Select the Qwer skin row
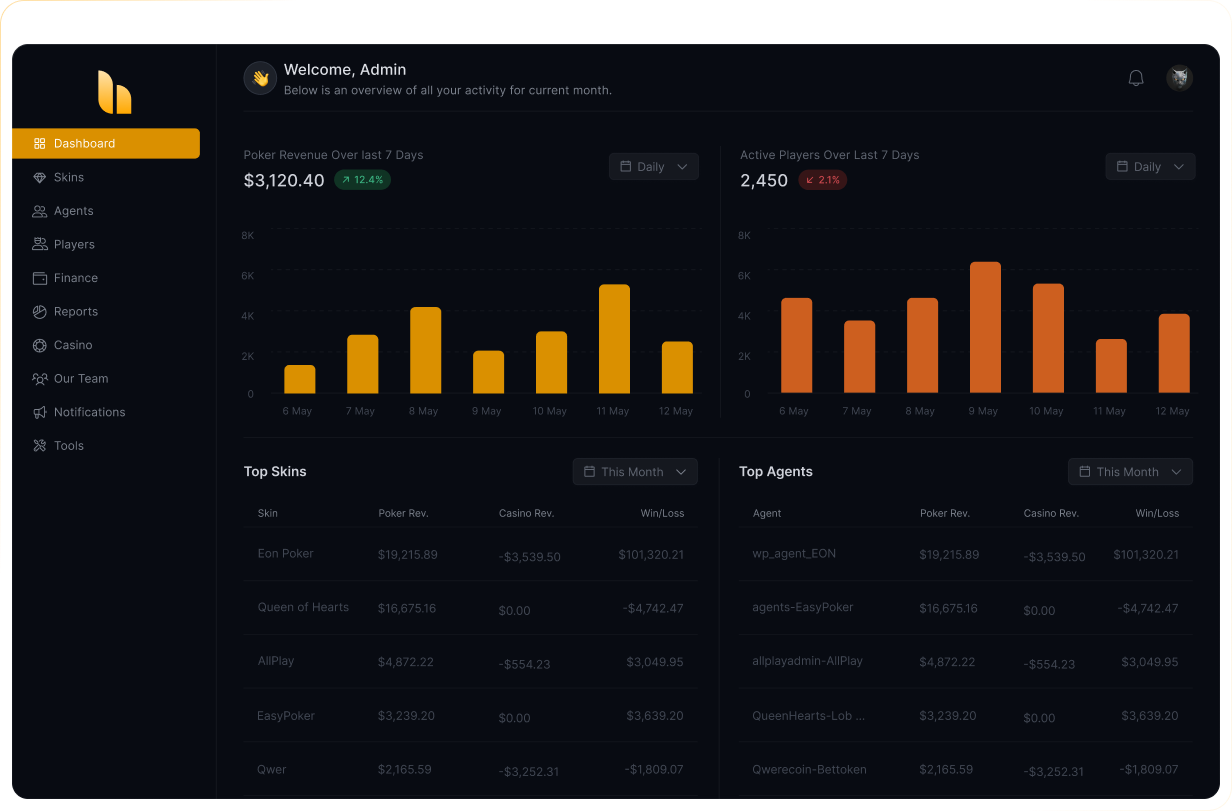The image size is (1232, 811). pos(470,770)
